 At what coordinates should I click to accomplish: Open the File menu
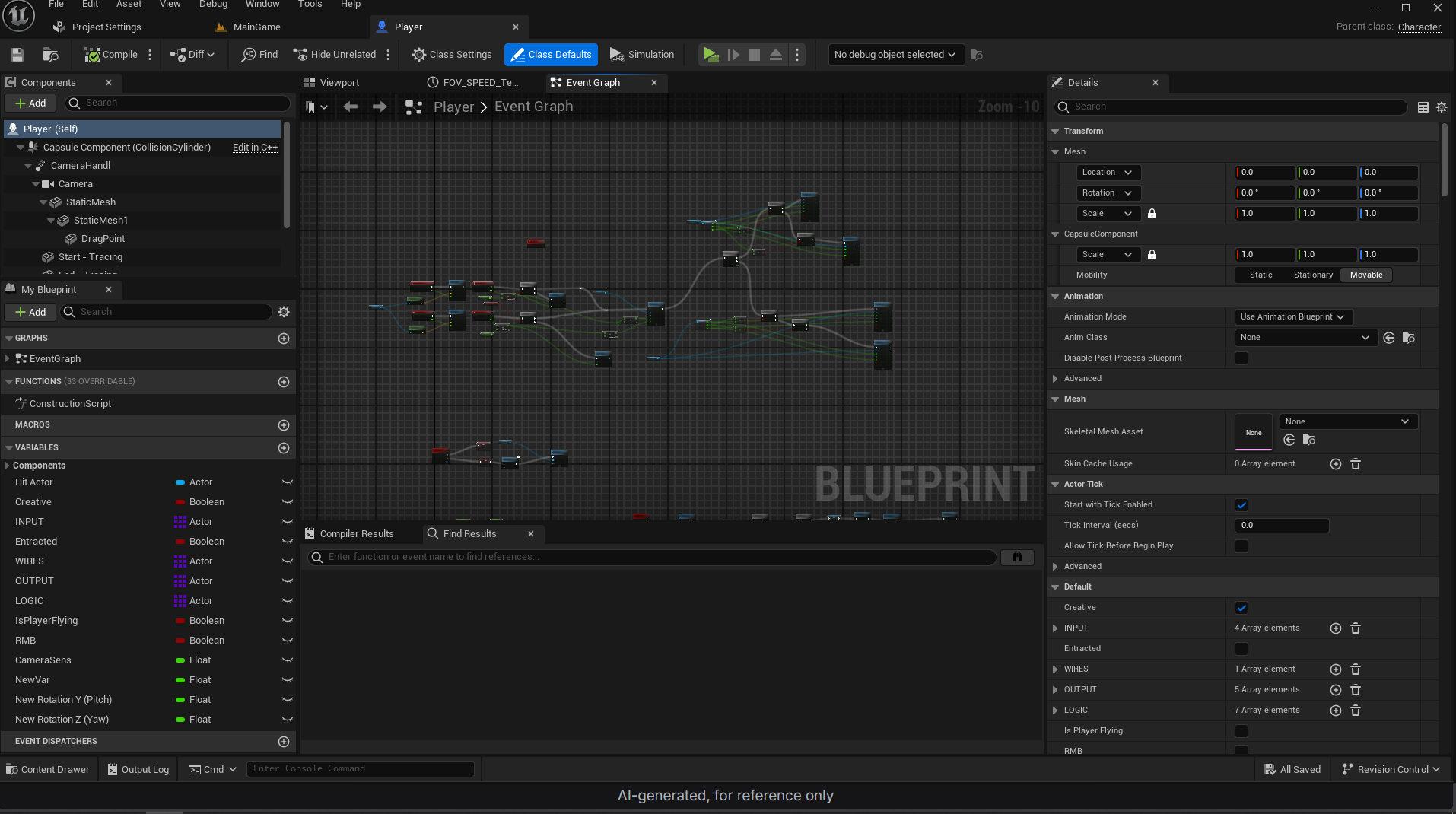click(56, 5)
